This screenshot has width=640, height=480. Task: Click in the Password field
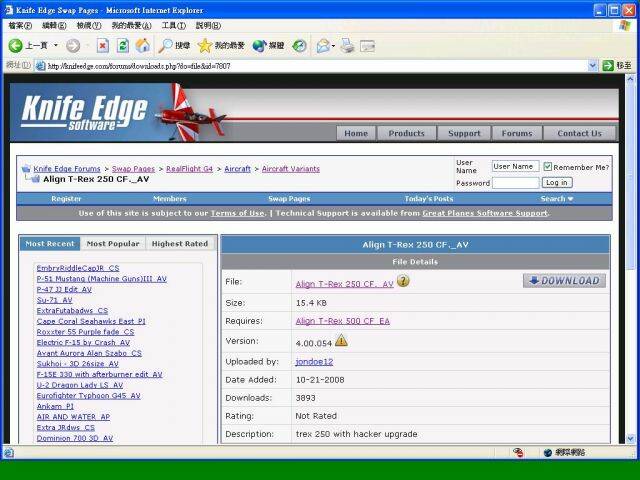[516, 183]
